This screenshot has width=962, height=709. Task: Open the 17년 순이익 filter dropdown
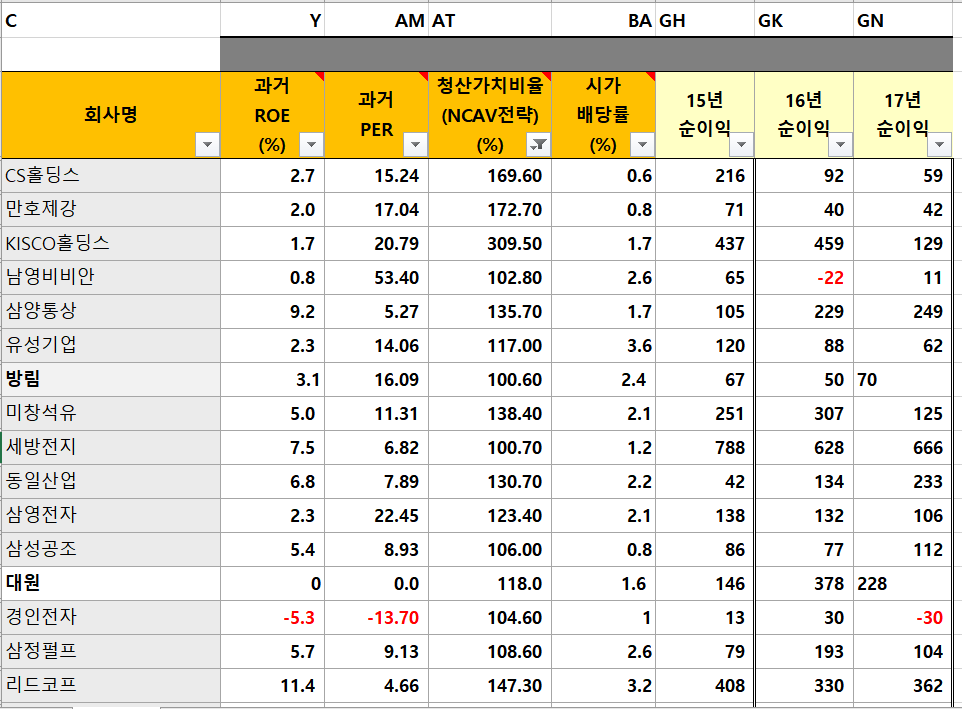(x=940, y=145)
